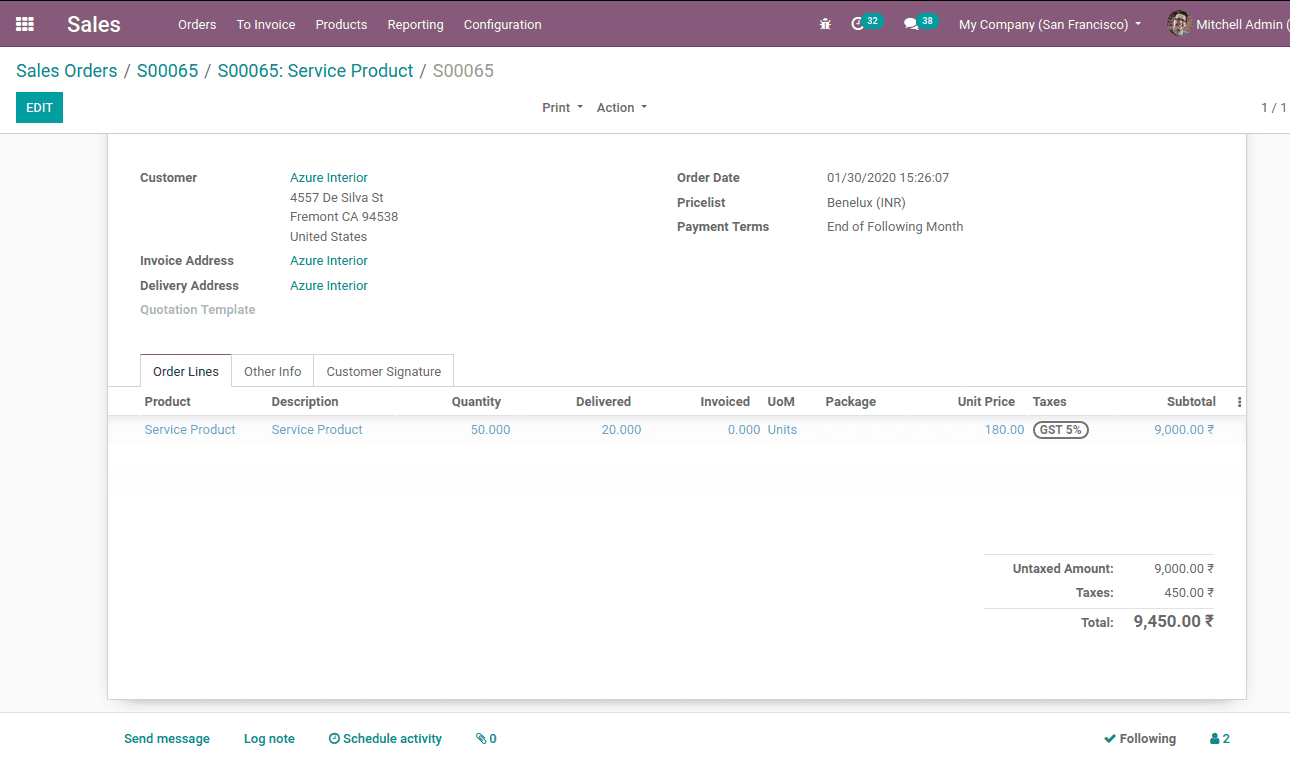
Task: Click the Sales app title
Action: 94,24
